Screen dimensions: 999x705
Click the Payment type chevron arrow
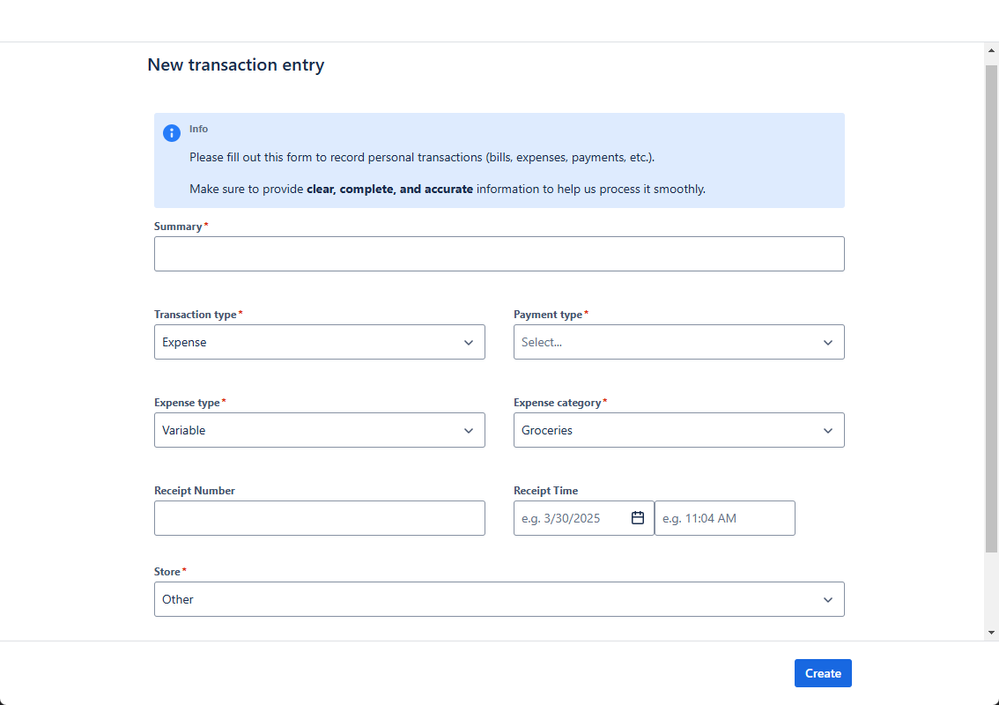(x=828, y=342)
